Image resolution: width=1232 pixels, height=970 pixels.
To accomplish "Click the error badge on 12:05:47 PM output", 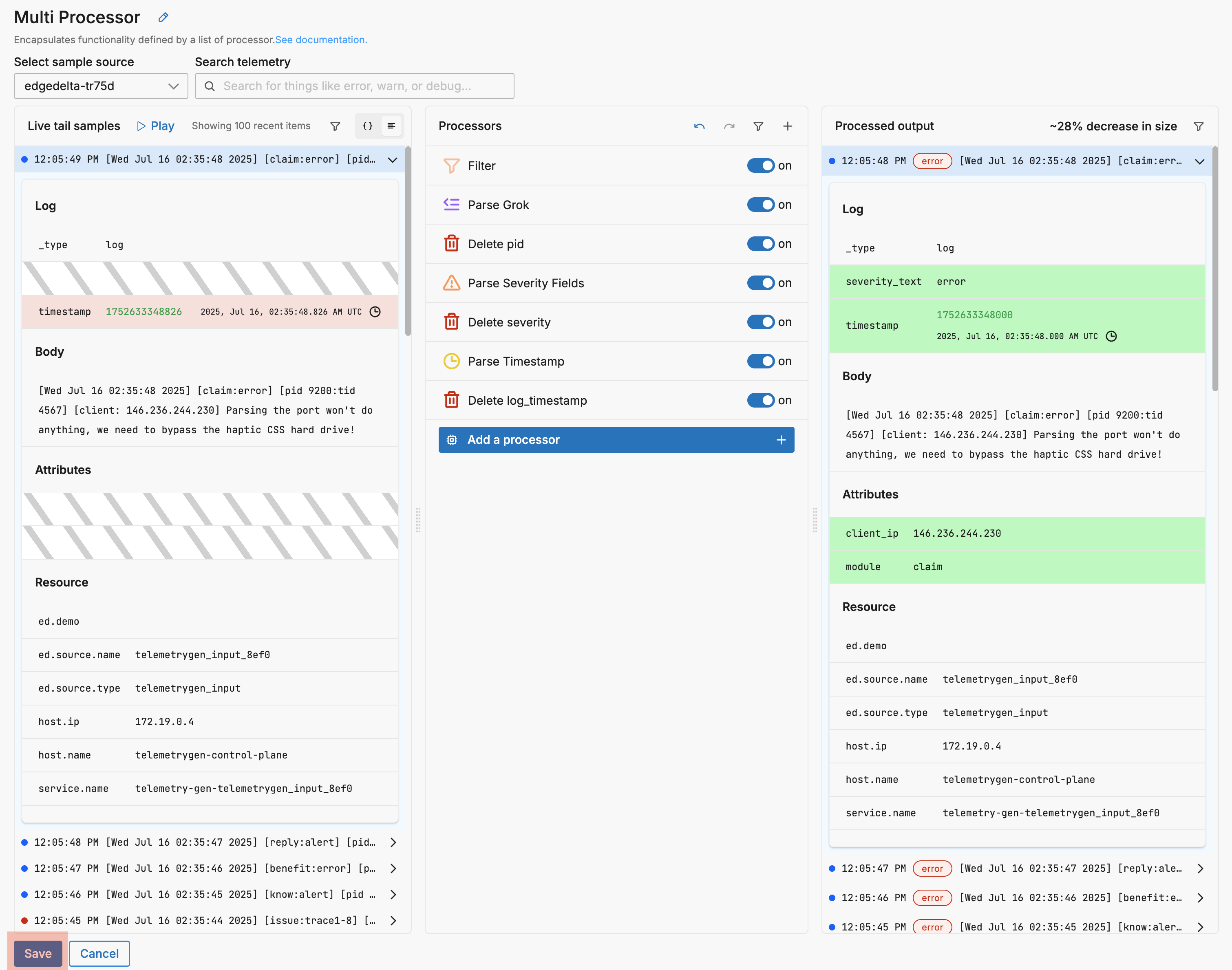I will coord(932,869).
